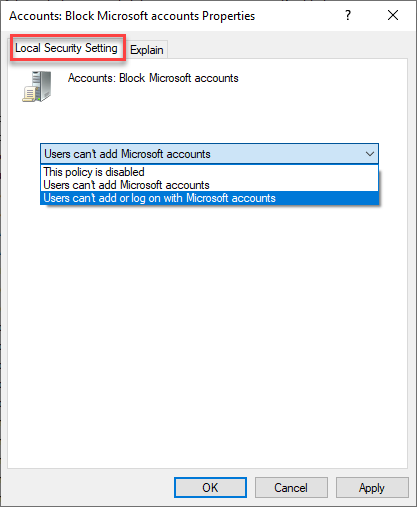Click the scroll document on the server icon

pyautogui.click(x=29, y=94)
